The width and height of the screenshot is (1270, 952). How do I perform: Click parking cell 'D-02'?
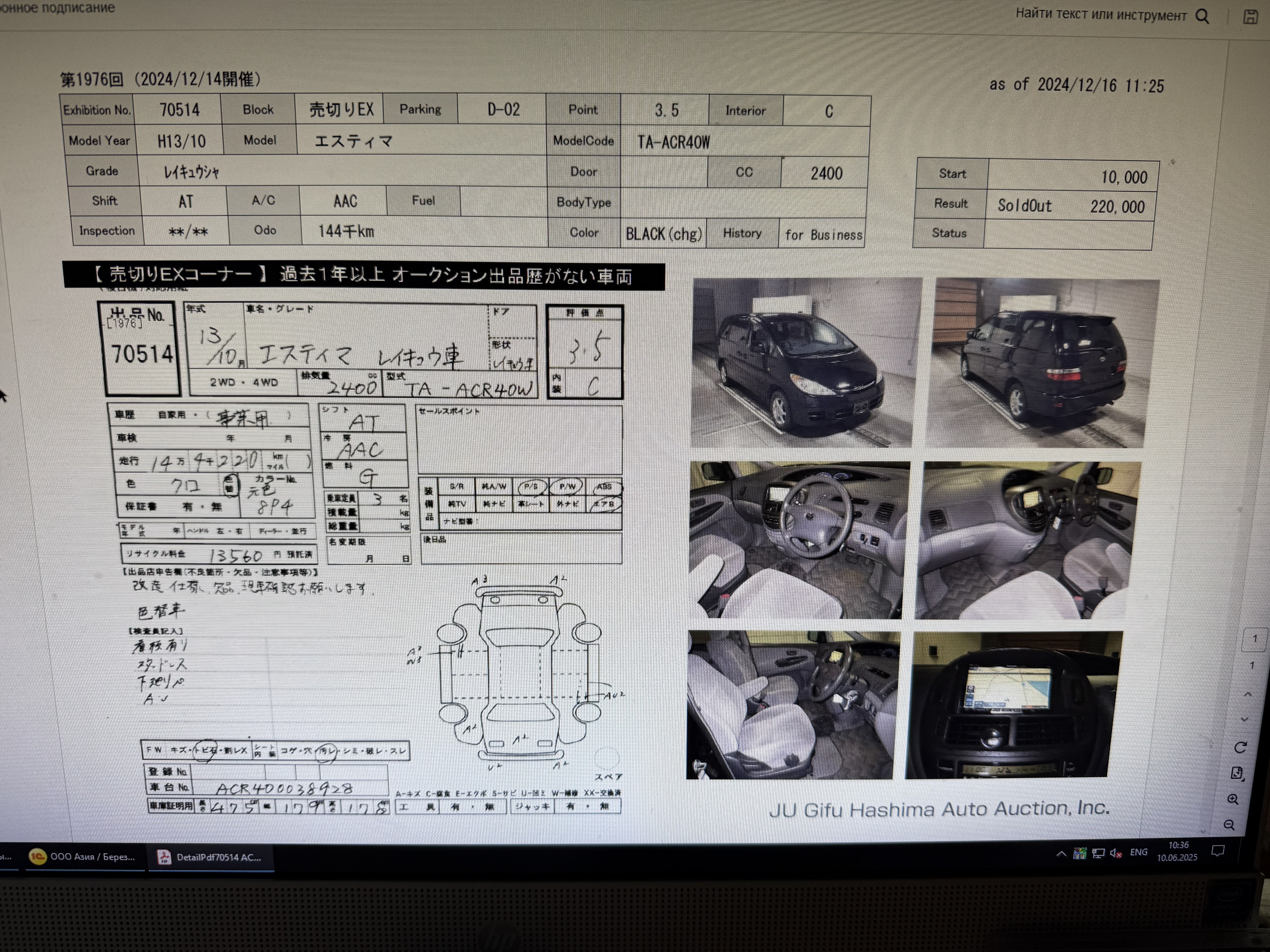pyautogui.click(x=502, y=109)
